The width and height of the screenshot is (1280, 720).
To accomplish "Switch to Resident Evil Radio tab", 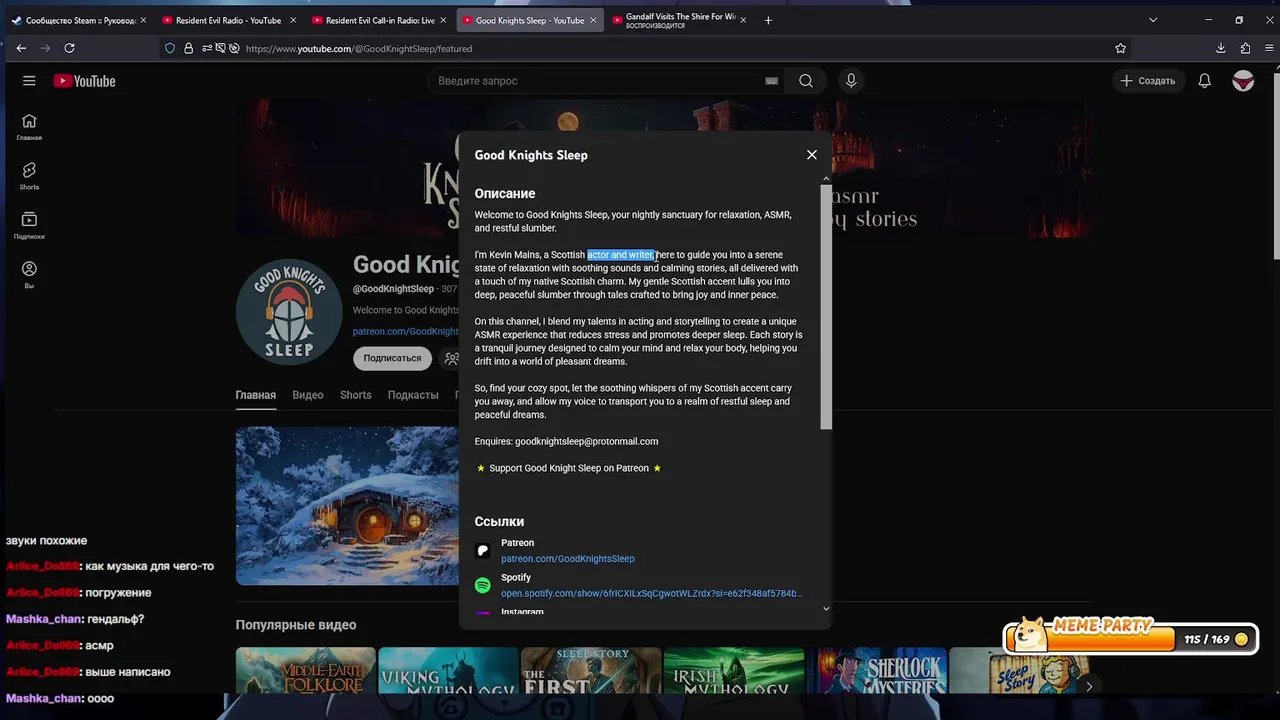I will point(228,20).
